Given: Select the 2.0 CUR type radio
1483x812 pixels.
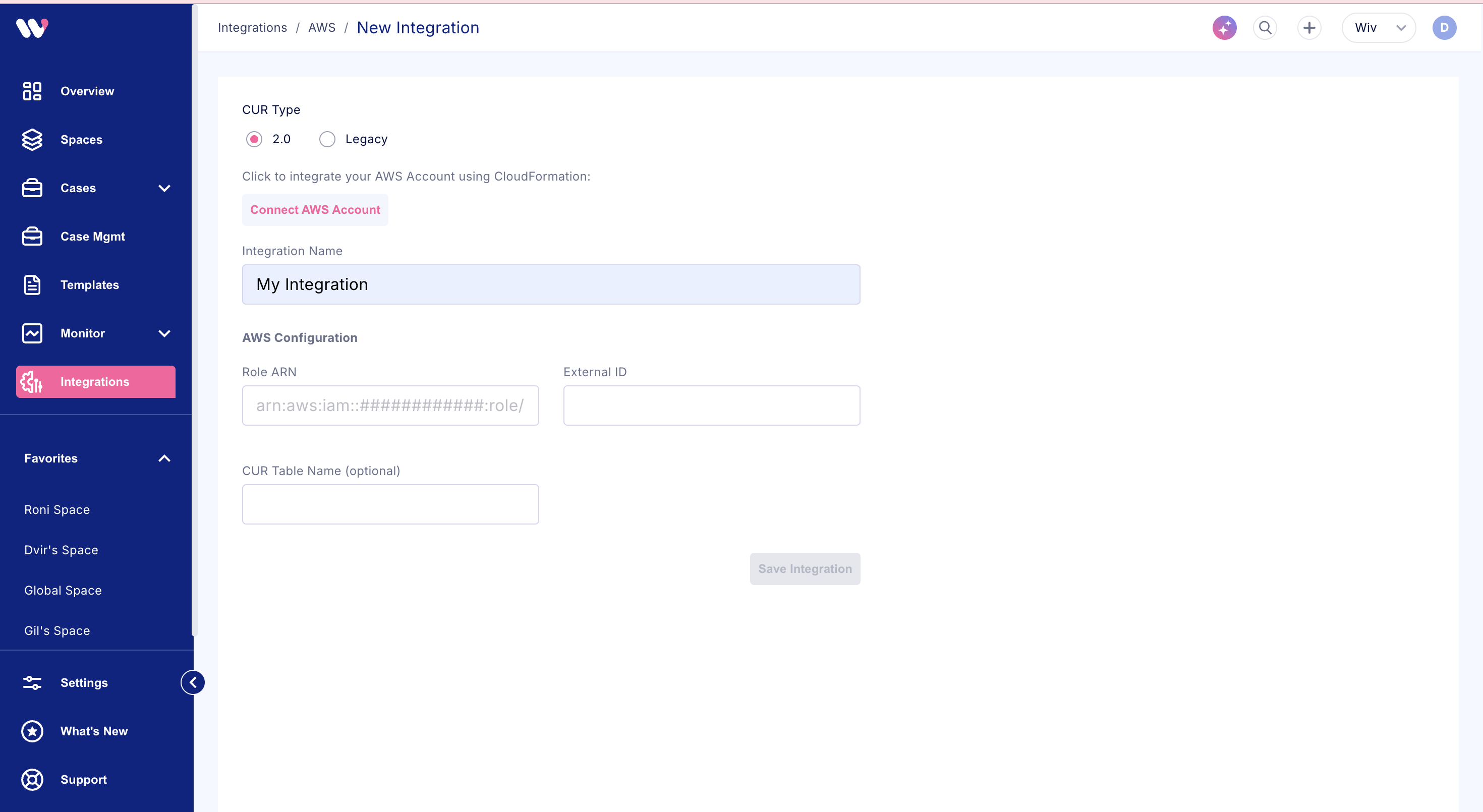Looking at the screenshot, I should (254, 139).
